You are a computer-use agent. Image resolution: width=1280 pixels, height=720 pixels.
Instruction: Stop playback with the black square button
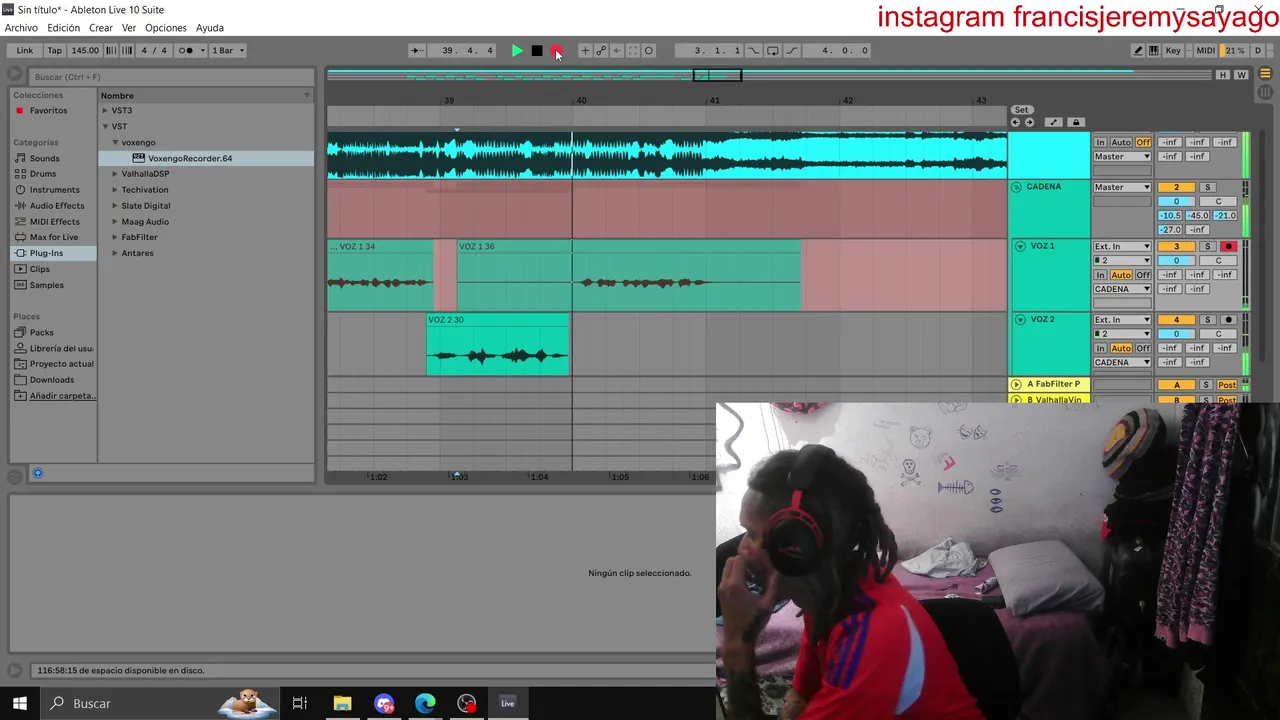pos(537,50)
